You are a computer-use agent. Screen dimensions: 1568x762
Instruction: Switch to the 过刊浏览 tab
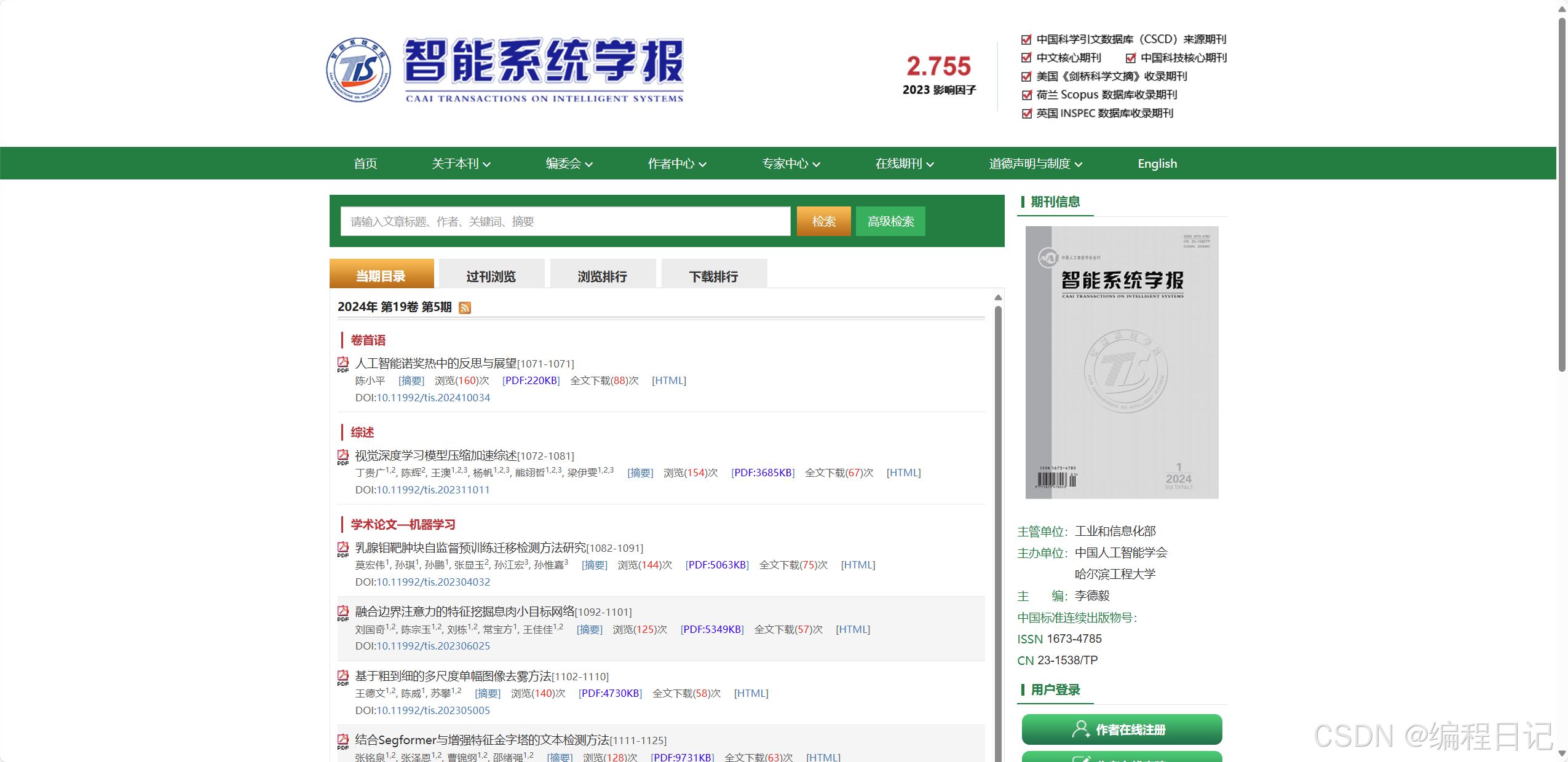click(491, 276)
